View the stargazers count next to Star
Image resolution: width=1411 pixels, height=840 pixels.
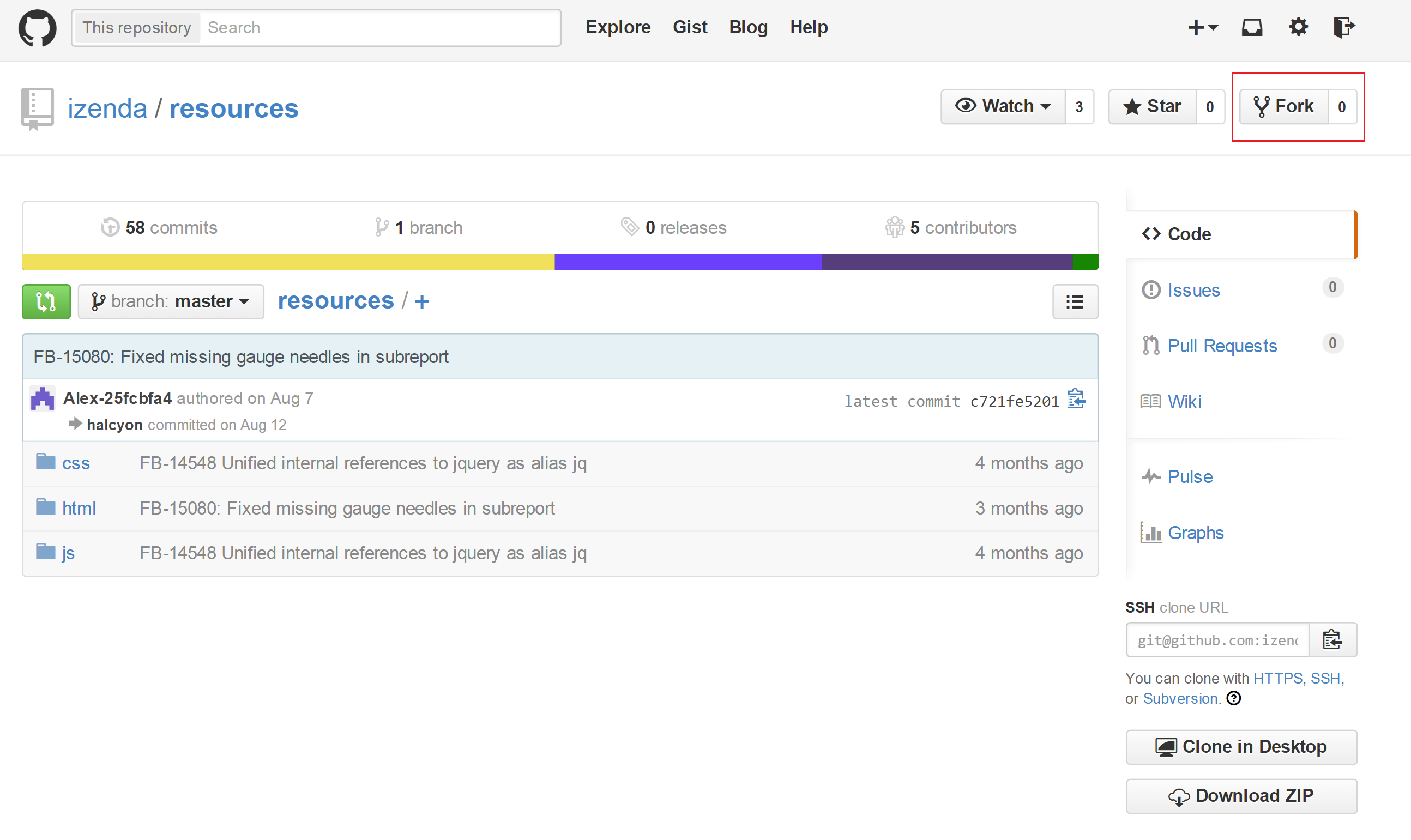coord(1210,106)
